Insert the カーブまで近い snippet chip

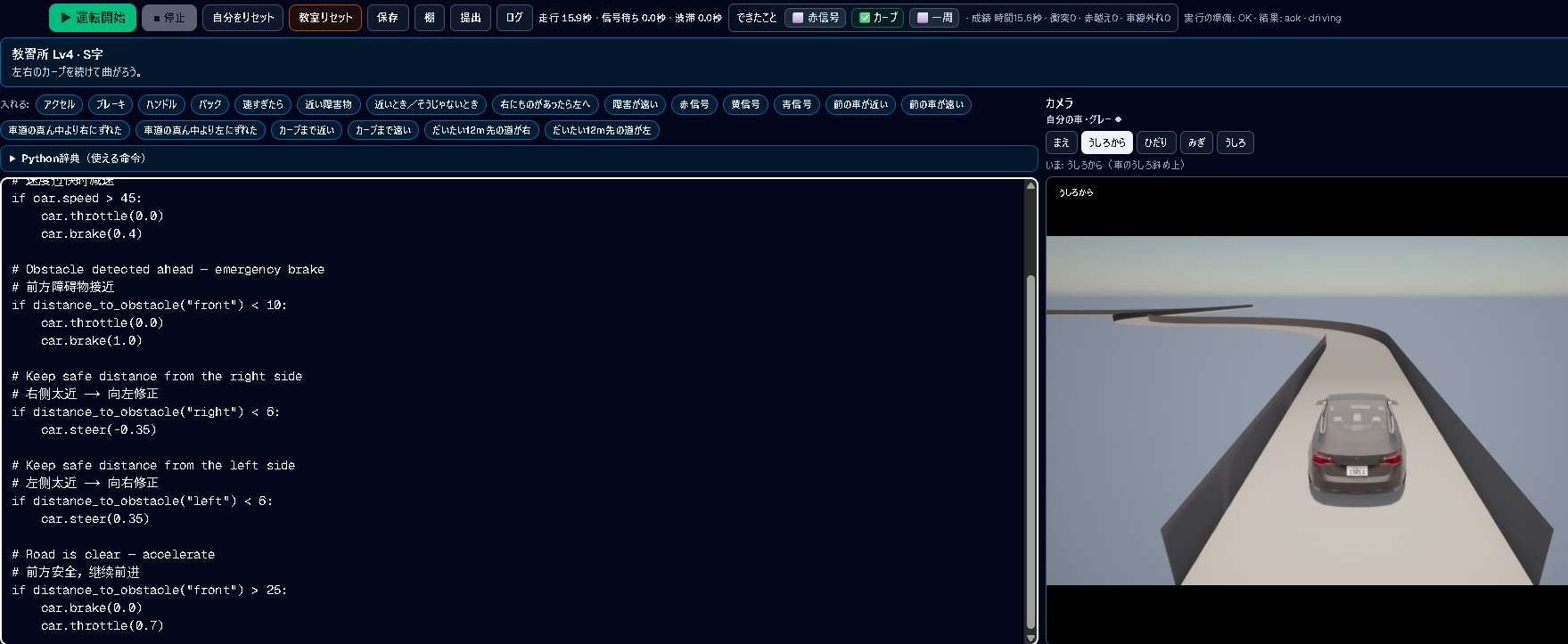click(307, 130)
